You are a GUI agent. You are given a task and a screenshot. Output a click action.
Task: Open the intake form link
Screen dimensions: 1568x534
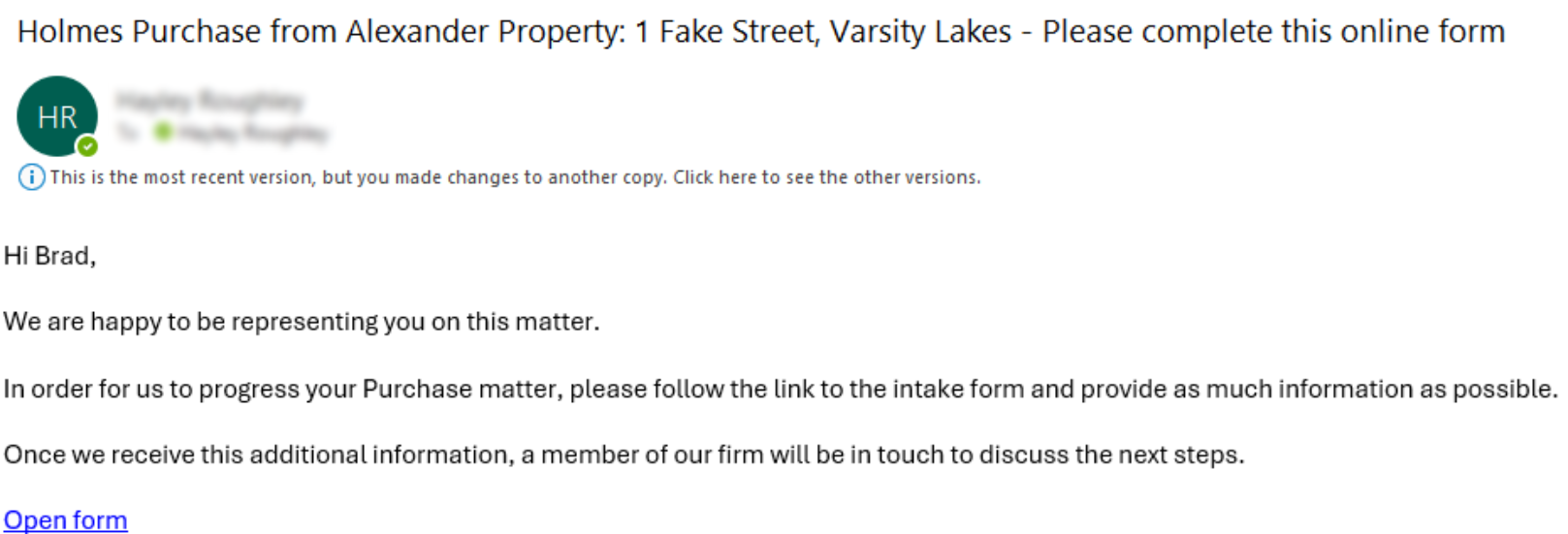tap(65, 520)
